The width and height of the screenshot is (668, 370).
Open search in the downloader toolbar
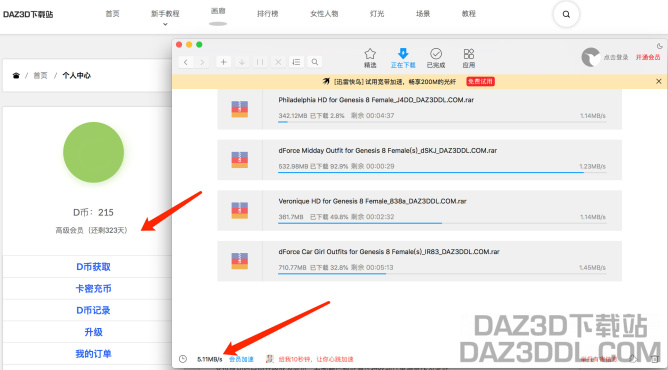[314, 62]
